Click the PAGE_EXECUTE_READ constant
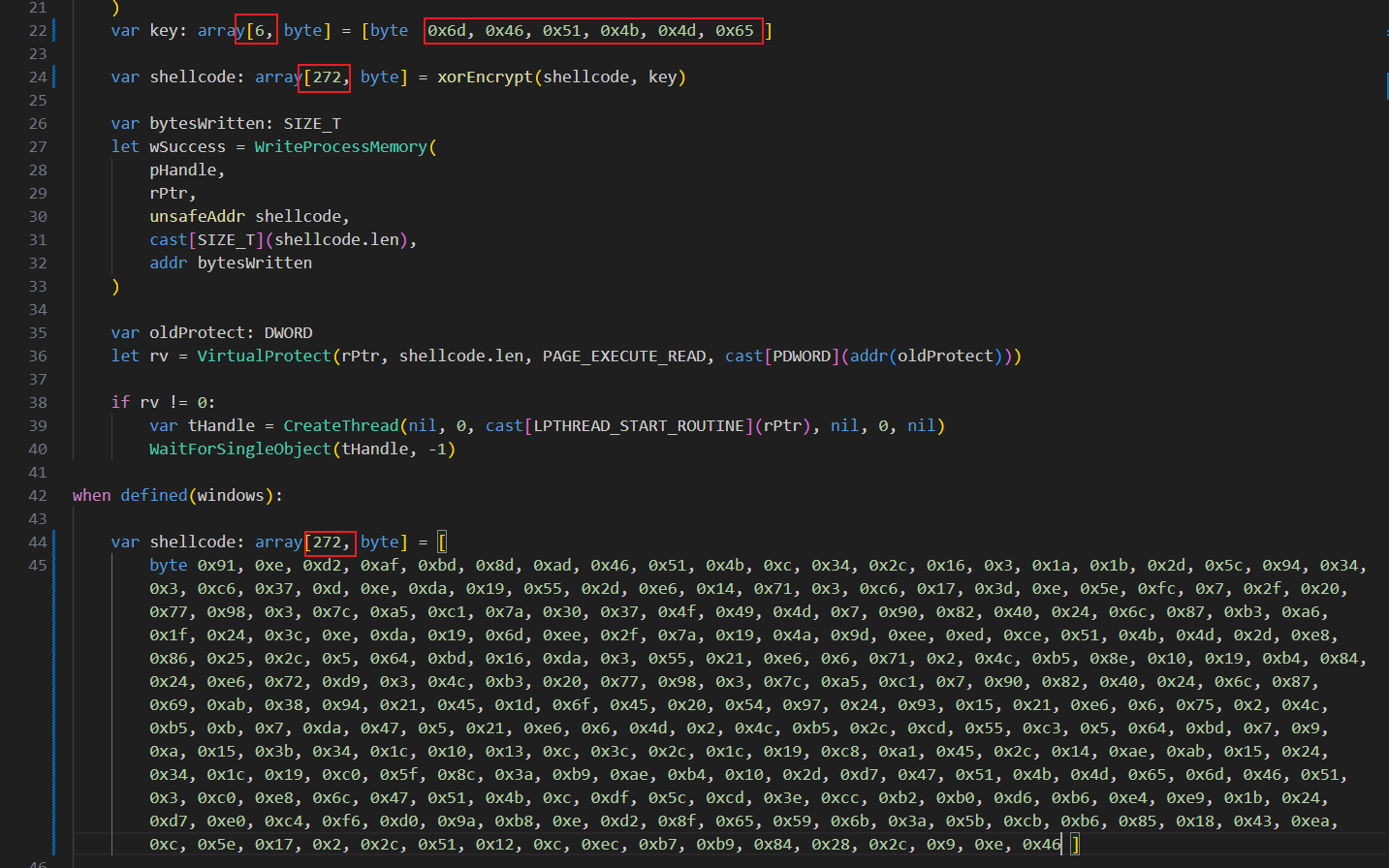The height and width of the screenshot is (868, 1389). coord(624,356)
